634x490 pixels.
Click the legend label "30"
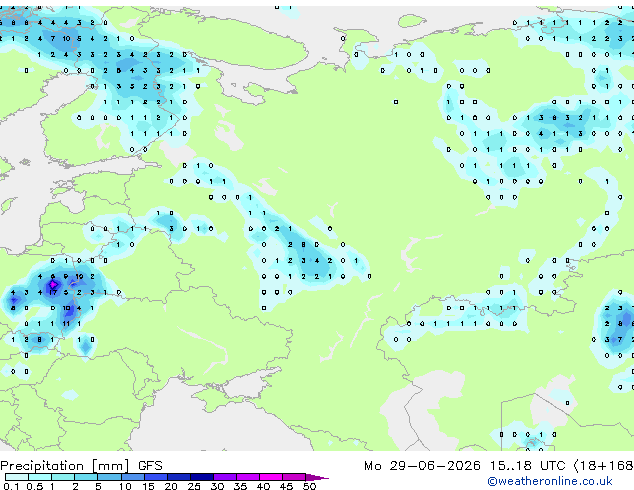[x=217, y=486]
